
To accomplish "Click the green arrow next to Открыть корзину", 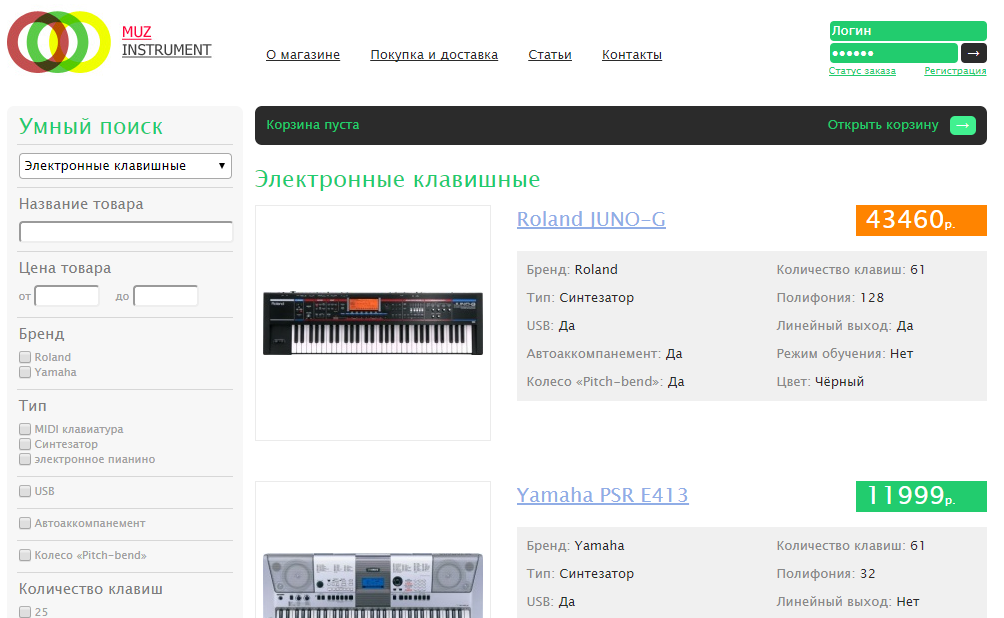I will click(962, 126).
